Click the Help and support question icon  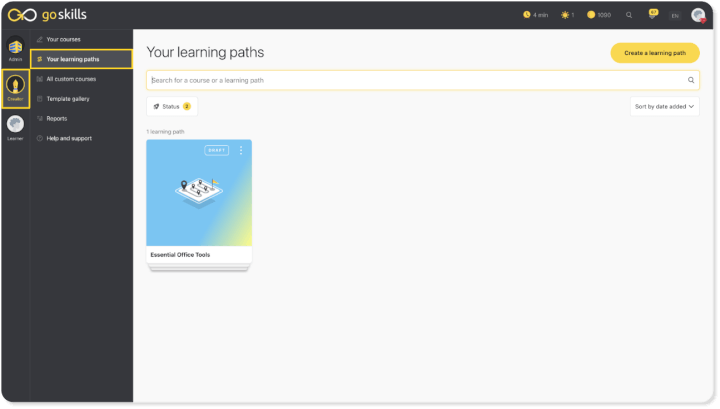click(x=40, y=138)
